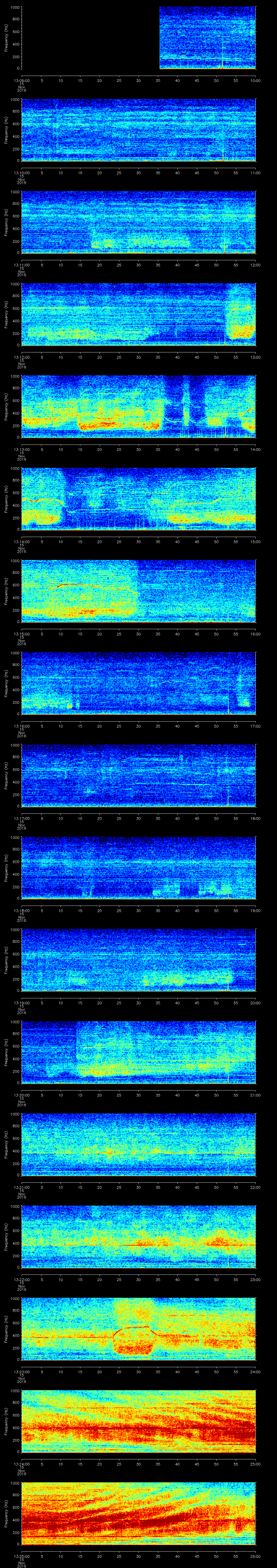
Task: Click the 13:17:00 time axis label
Action: coord(21,818)
